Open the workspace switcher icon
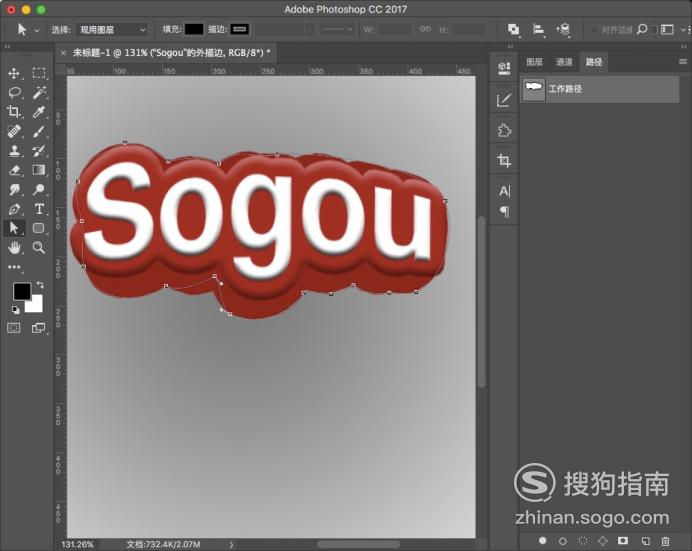 667,30
